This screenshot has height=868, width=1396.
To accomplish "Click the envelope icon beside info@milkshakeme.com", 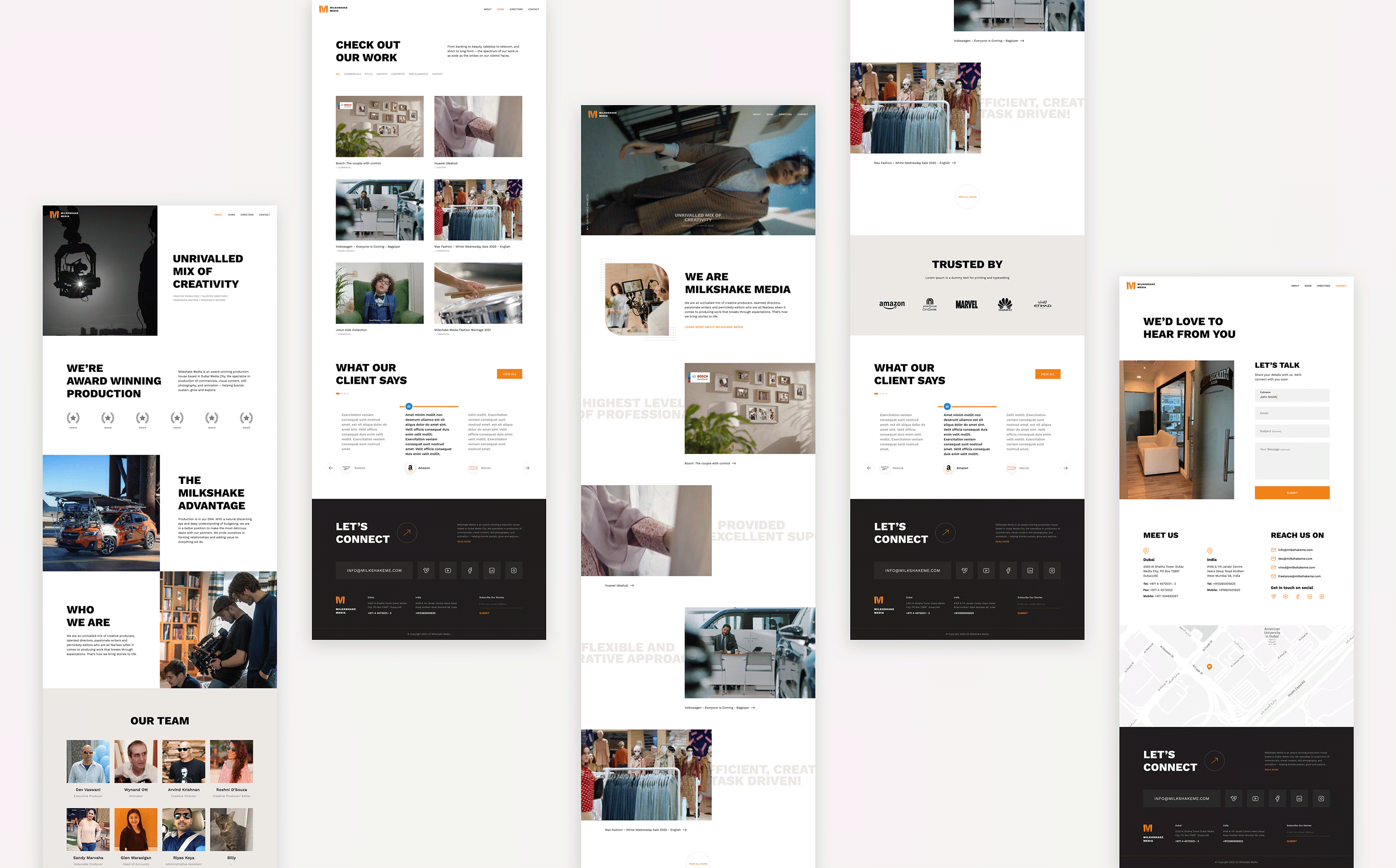I will click(x=1274, y=550).
